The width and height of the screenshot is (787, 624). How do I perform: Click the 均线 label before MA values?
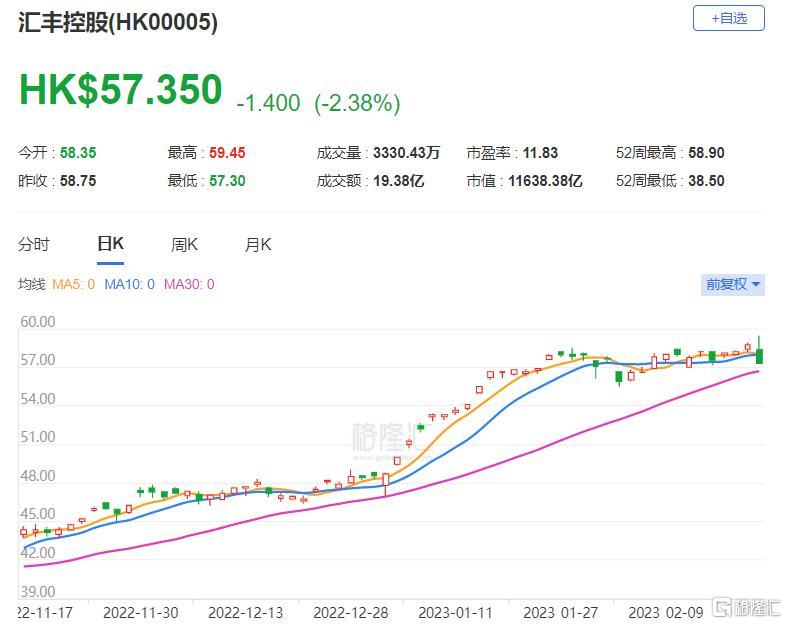click(32, 285)
